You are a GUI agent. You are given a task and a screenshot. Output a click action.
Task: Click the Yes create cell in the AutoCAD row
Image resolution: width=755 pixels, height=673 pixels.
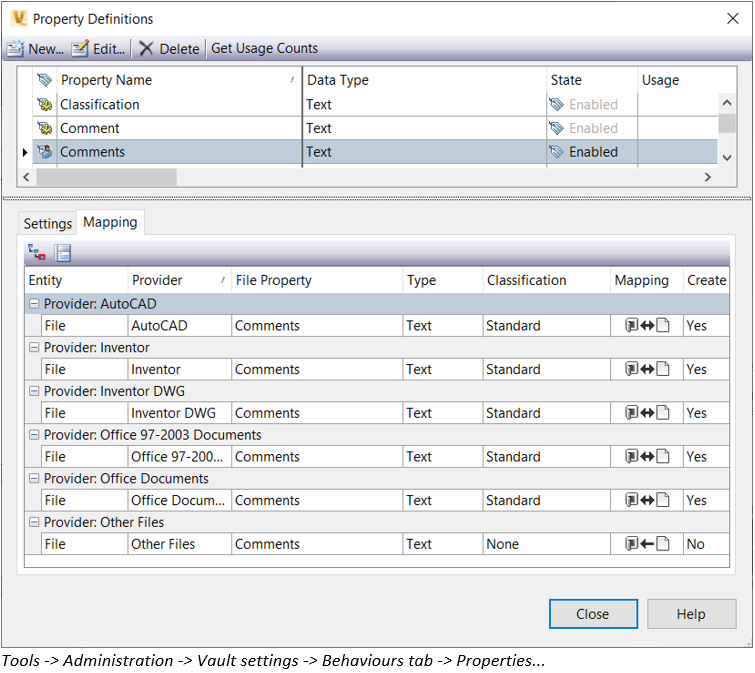tap(706, 326)
